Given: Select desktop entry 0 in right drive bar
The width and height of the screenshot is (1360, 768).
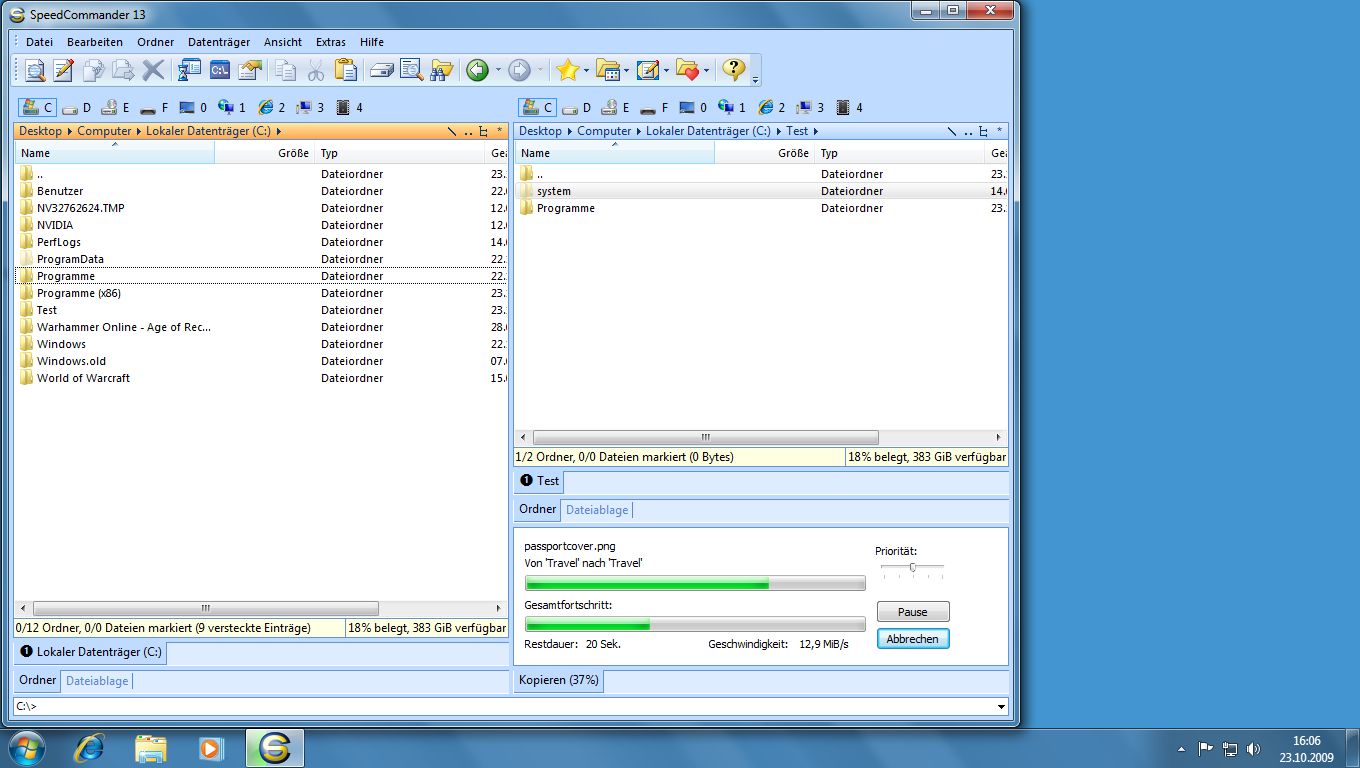Looking at the screenshot, I should tap(694, 107).
